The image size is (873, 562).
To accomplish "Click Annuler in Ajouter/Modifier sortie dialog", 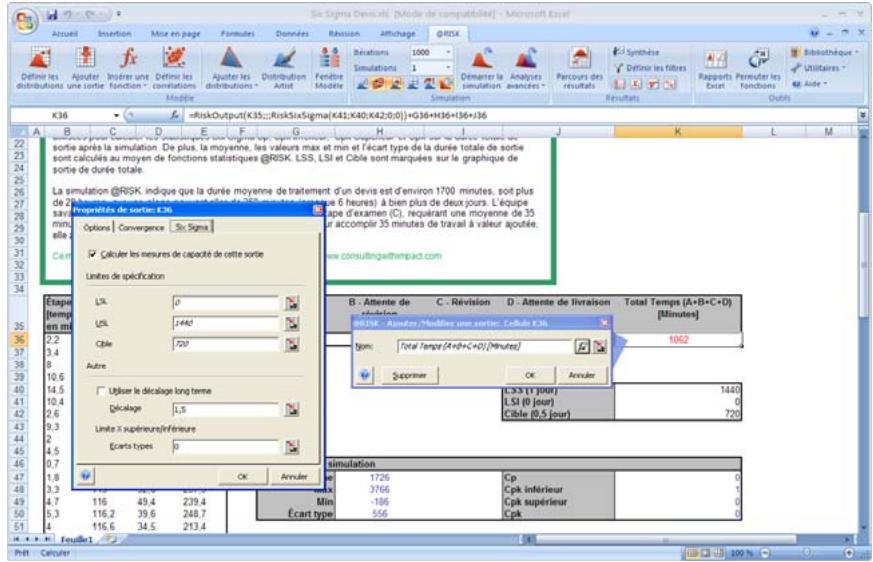I will 582,375.
